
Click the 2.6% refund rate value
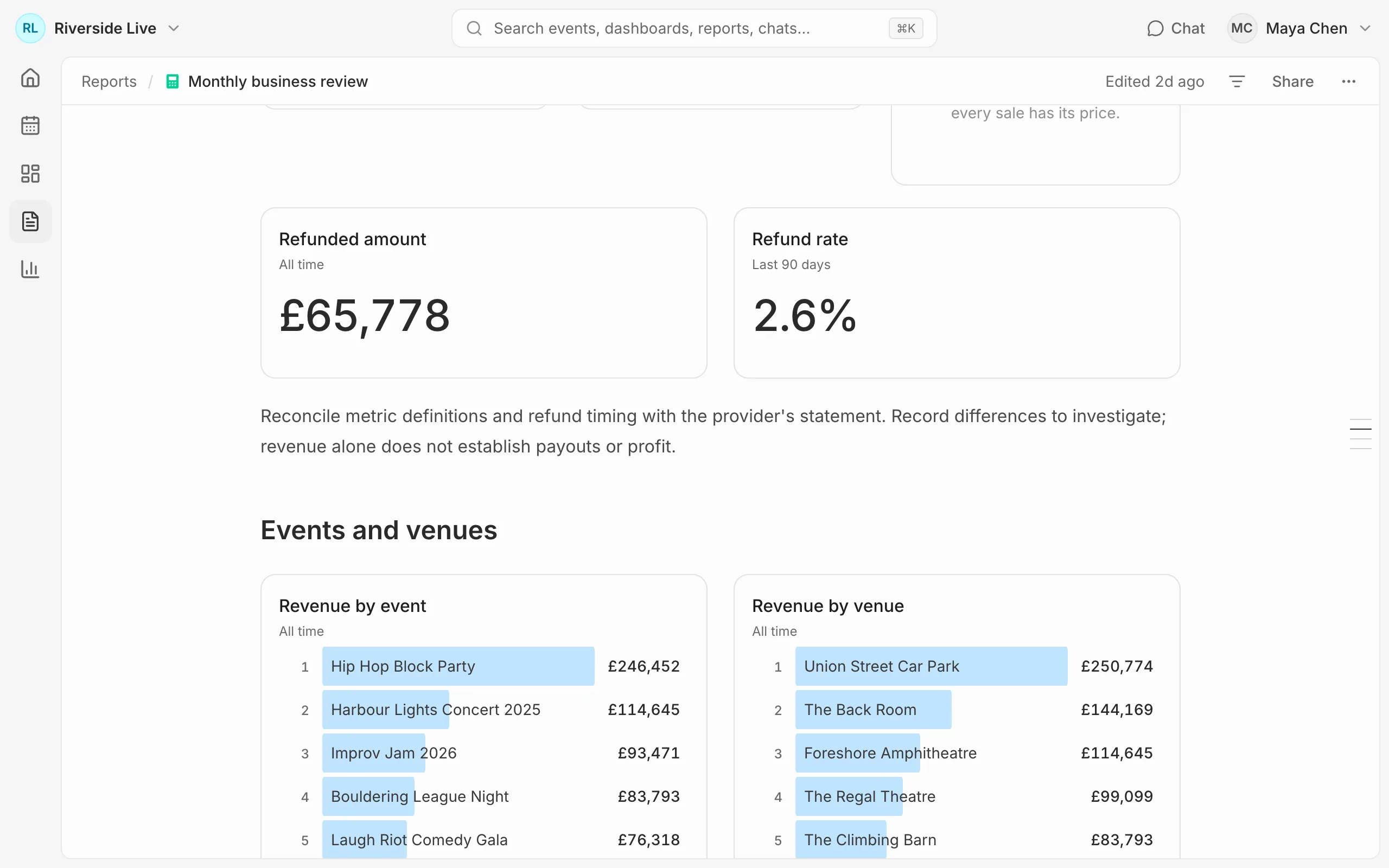coord(805,316)
